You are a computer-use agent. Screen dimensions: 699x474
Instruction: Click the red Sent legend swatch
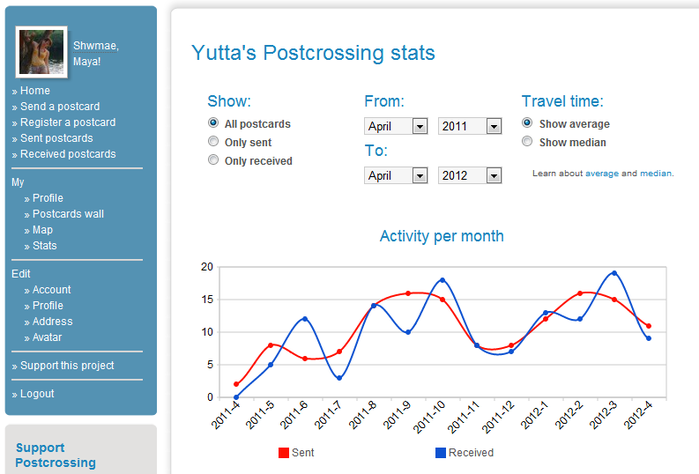284,453
